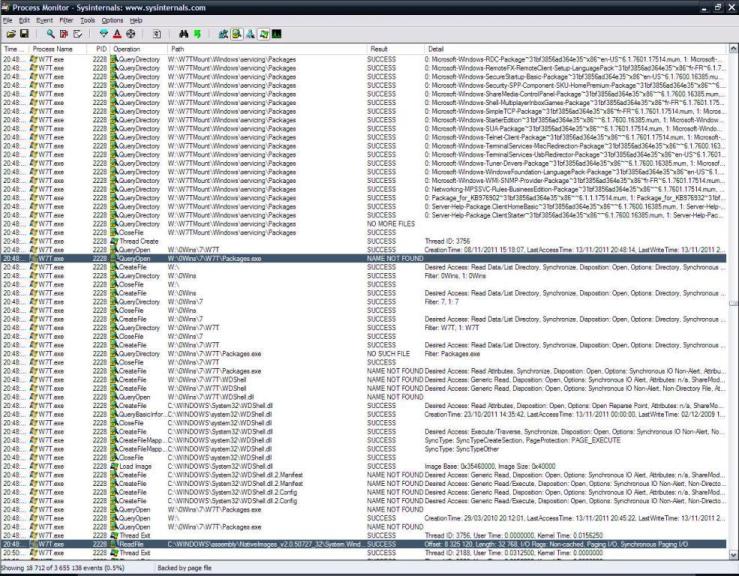
Task: Click the Microsoft-Windows-WMI-SNMP-Provider-Package detail
Action: [x=574, y=181]
